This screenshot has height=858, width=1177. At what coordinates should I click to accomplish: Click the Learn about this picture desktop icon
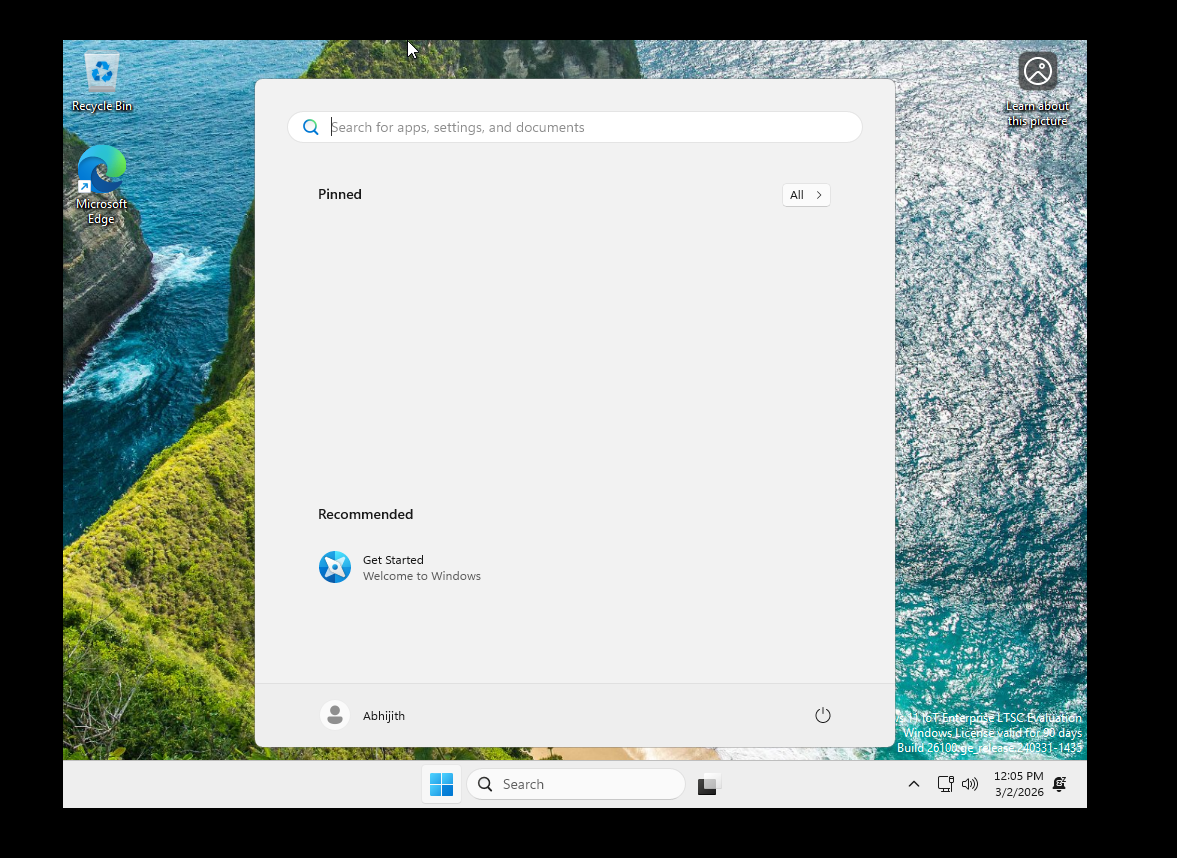1037,71
